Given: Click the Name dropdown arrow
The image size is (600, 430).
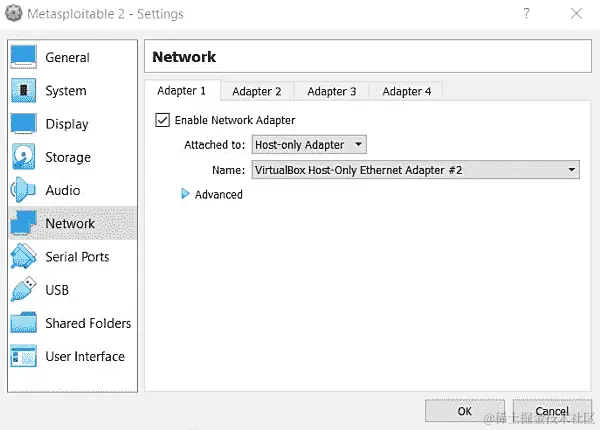Looking at the screenshot, I should [x=572, y=169].
